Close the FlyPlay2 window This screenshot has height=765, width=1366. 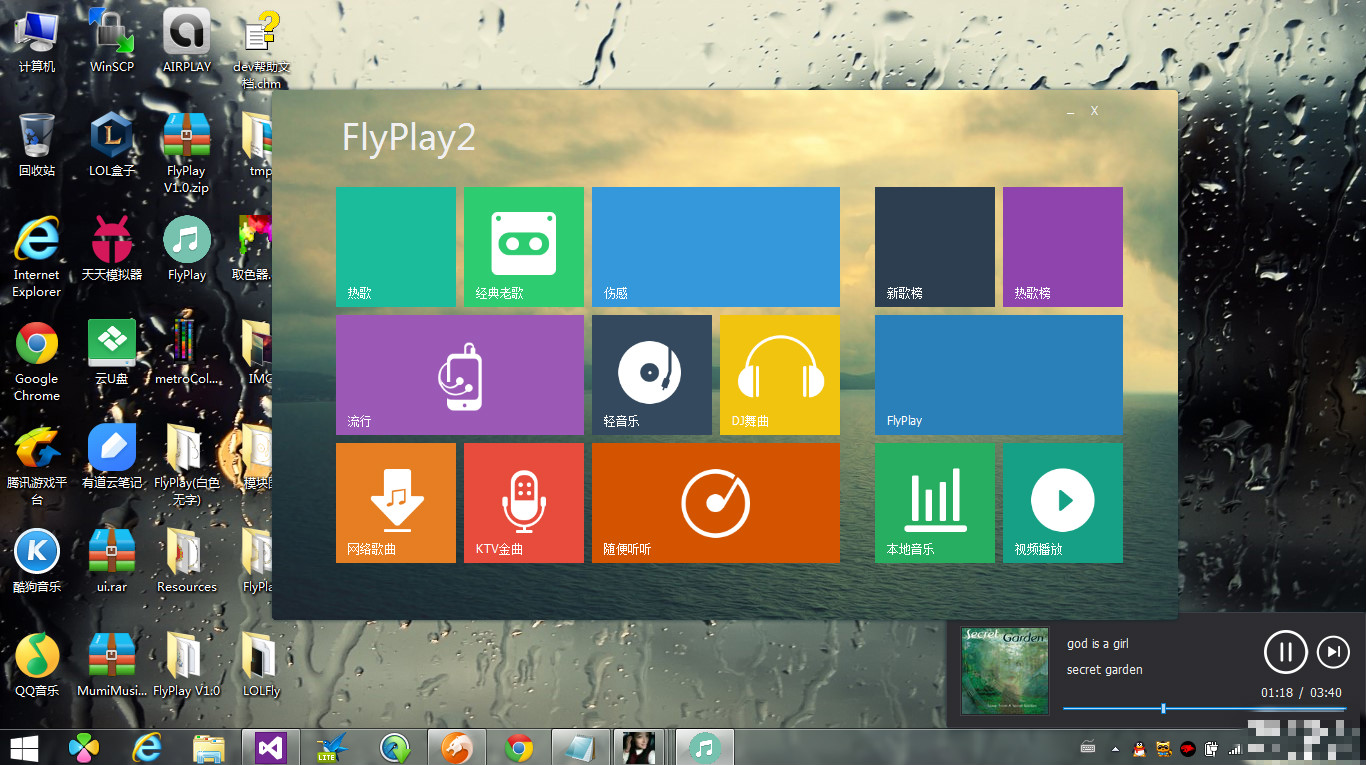pos(1094,111)
